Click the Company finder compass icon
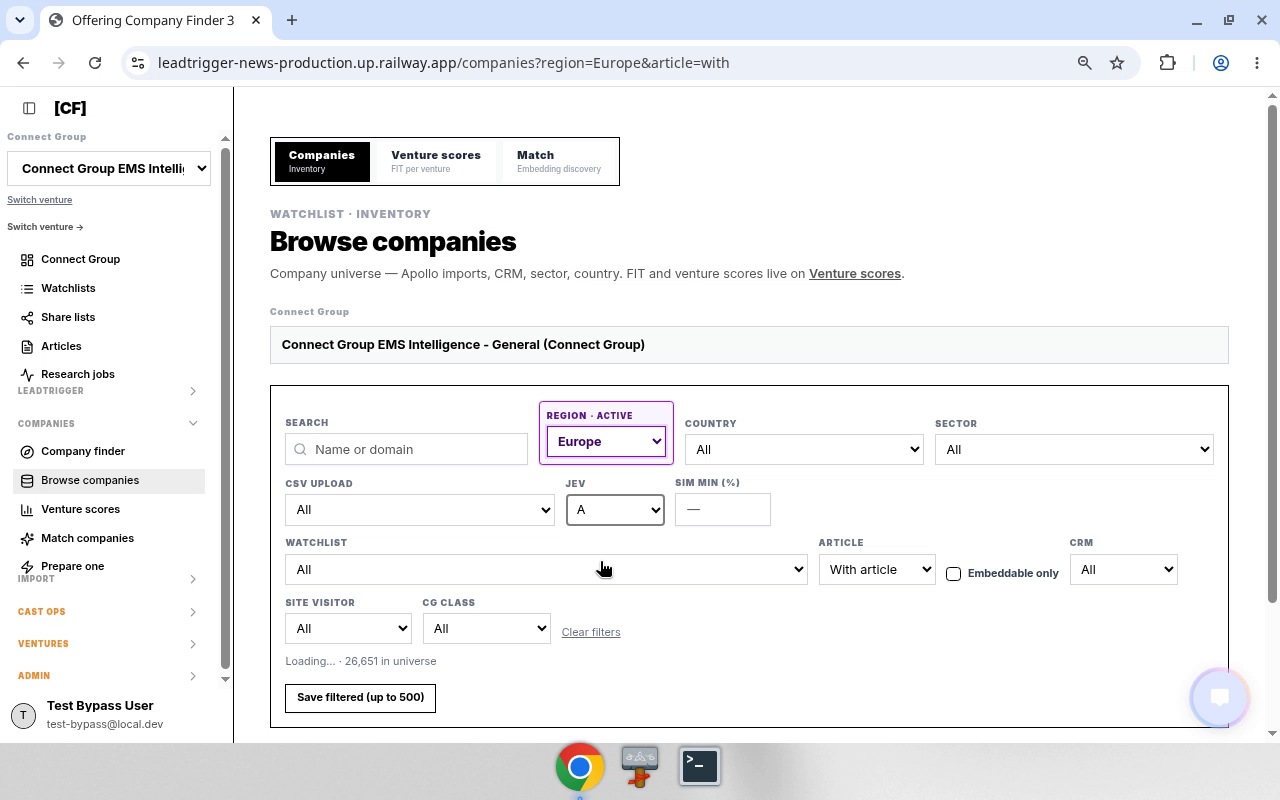 click(x=27, y=452)
